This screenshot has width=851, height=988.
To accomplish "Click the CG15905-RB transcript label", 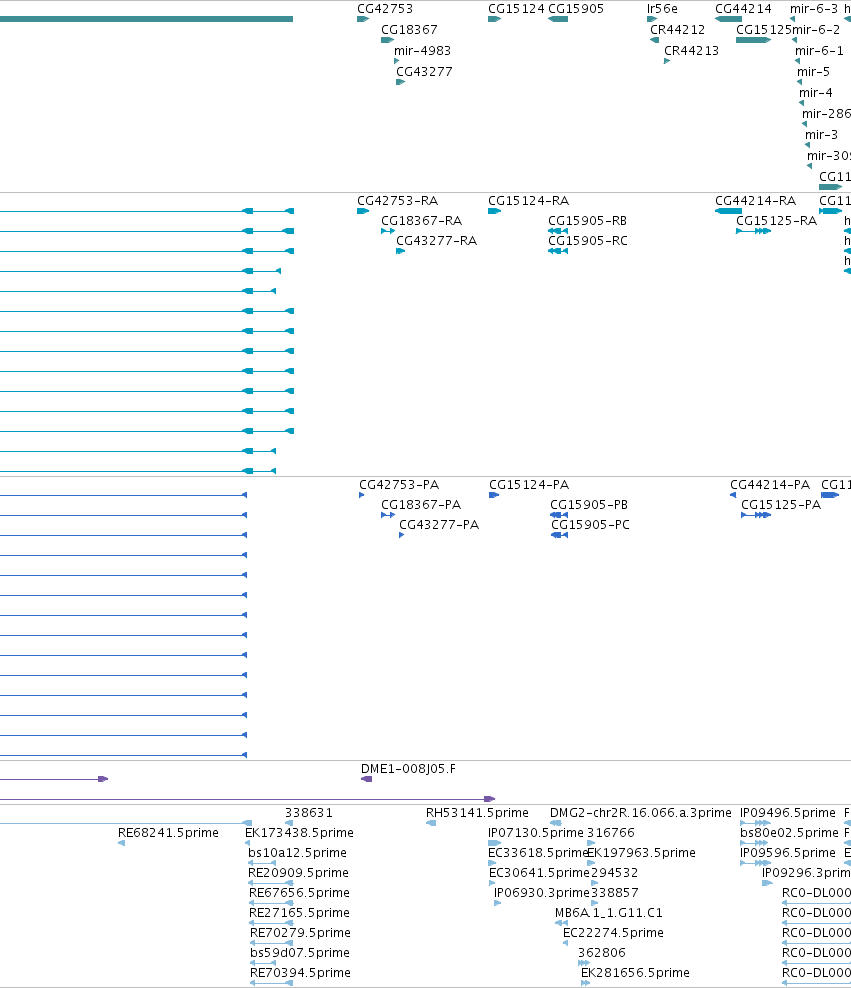I will [588, 221].
